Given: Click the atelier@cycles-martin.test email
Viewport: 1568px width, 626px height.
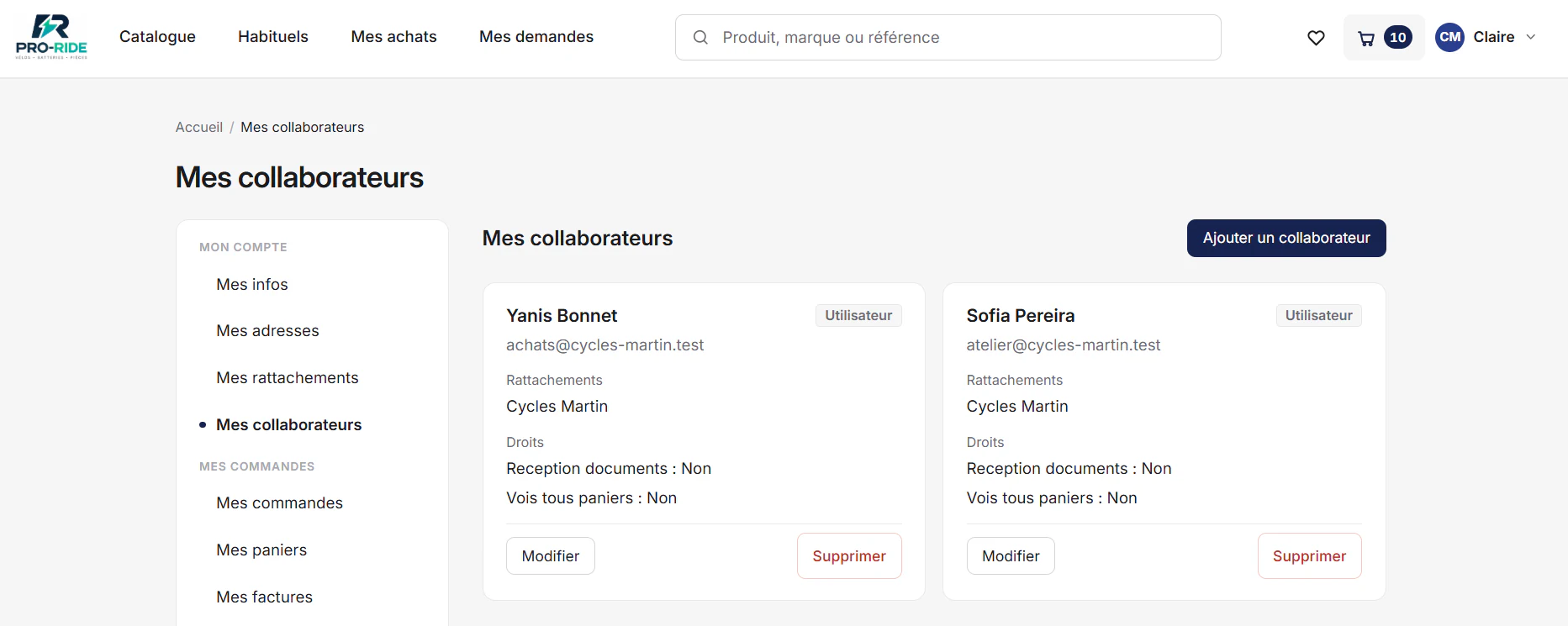Looking at the screenshot, I should [x=1064, y=345].
